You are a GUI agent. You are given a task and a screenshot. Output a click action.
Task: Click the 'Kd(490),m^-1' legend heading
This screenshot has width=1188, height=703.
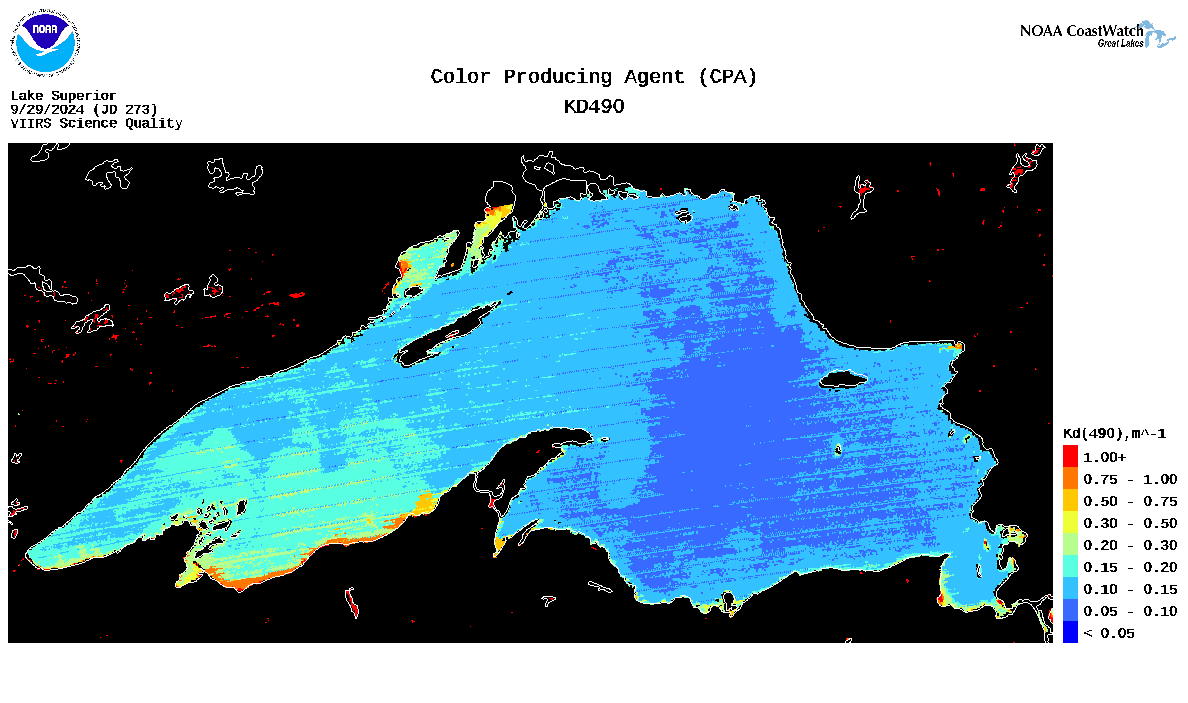click(x=1114, y=433)
